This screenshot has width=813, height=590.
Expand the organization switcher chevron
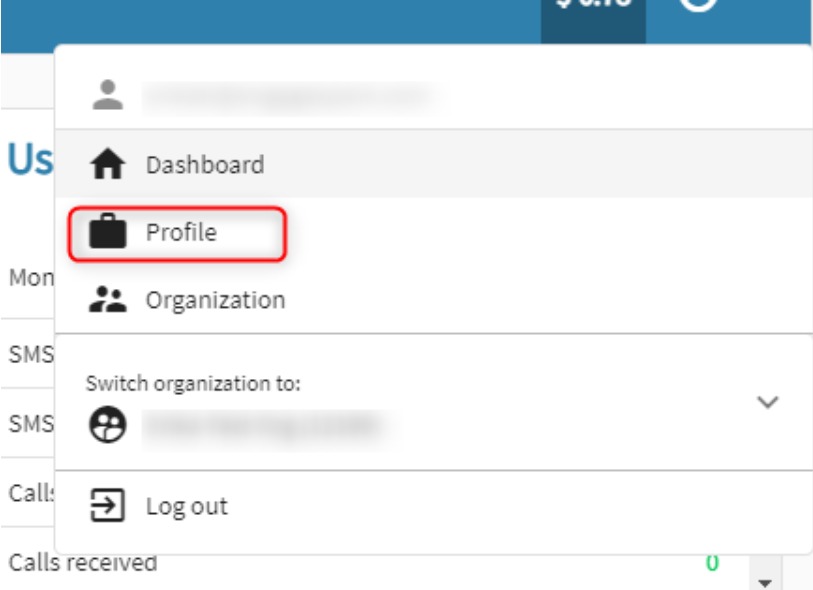click(767, 402)
